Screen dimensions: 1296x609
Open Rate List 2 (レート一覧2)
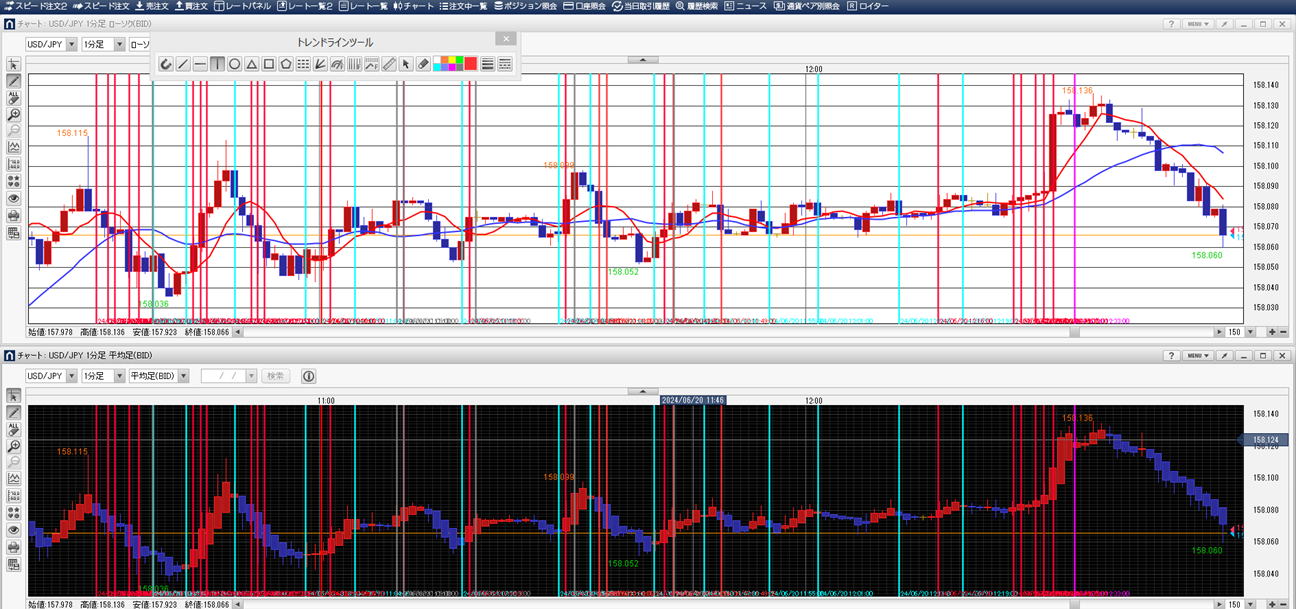pyautogui.click(x=305, y=6)
